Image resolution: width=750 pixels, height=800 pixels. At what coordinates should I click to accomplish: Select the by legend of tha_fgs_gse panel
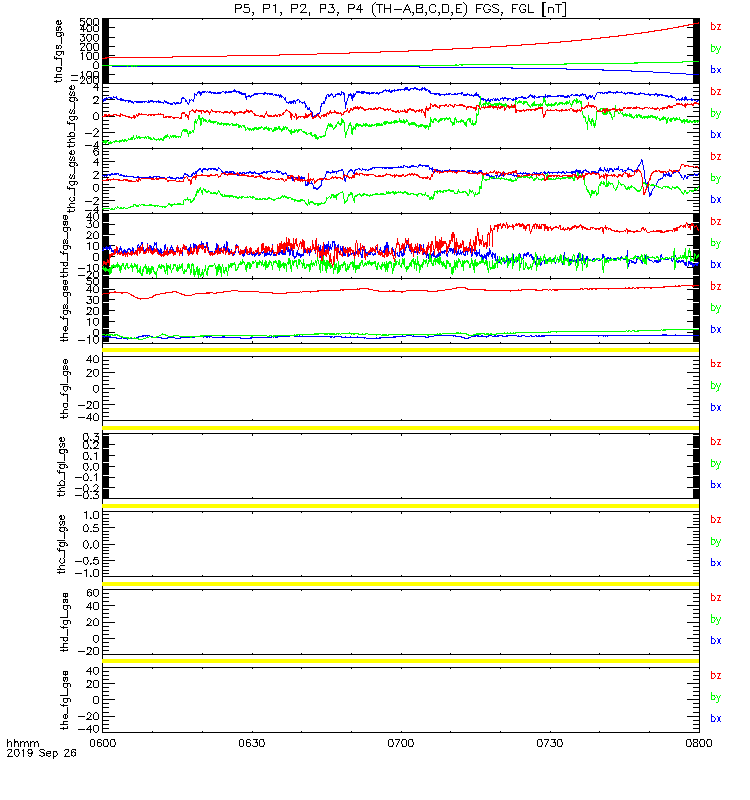(716, 48)
